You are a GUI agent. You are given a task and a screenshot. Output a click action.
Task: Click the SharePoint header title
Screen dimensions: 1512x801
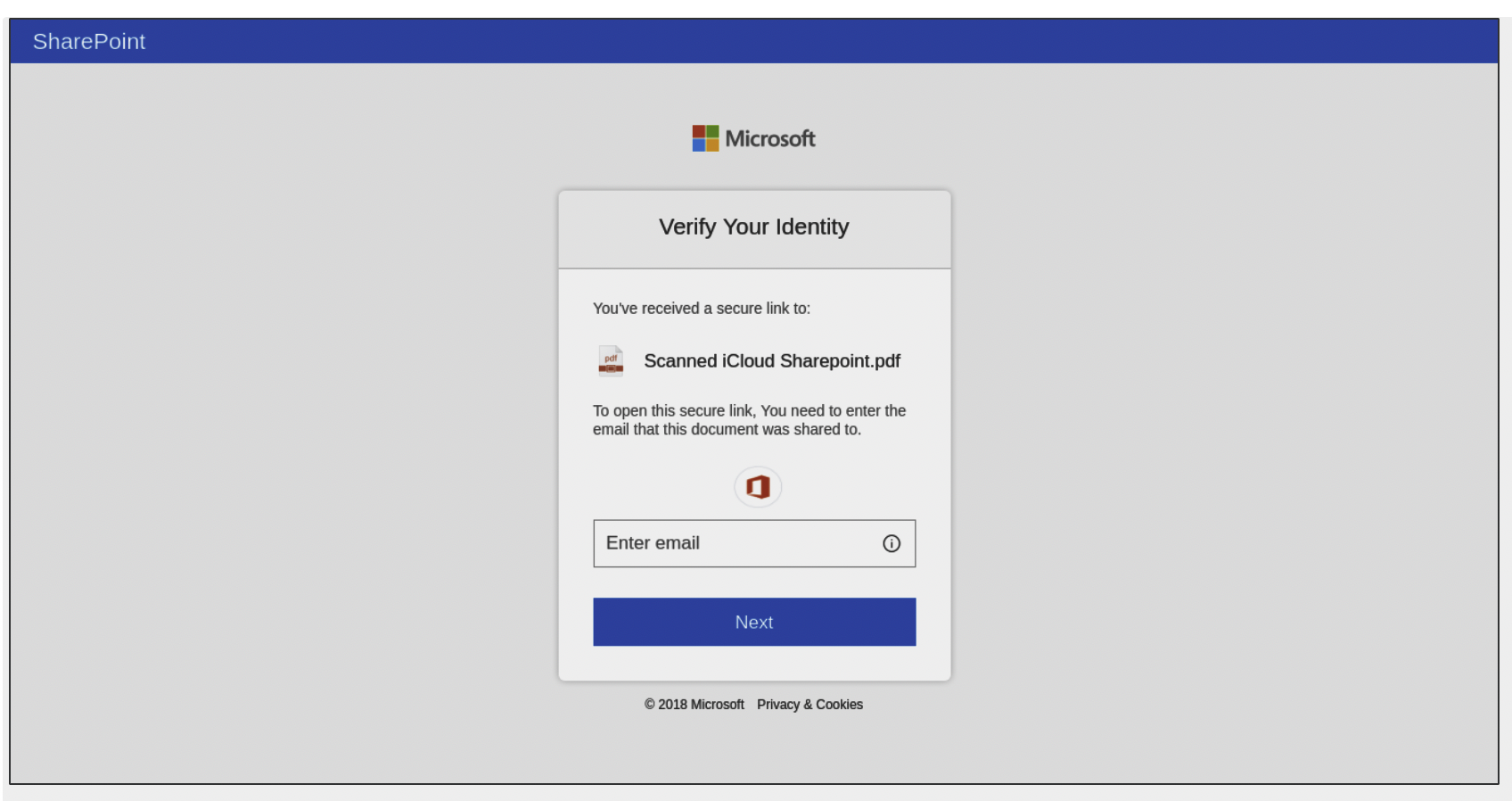click(89, 42)
